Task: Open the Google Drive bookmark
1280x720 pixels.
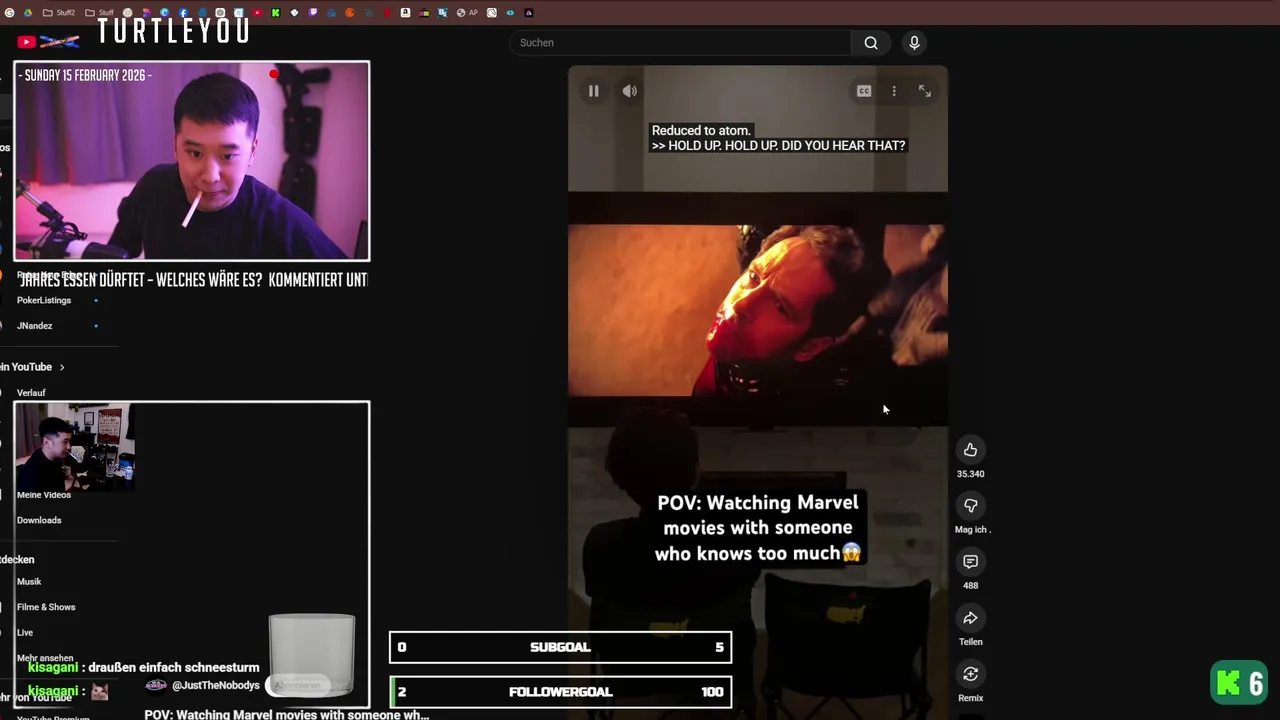Action: [x=28, y=13]
